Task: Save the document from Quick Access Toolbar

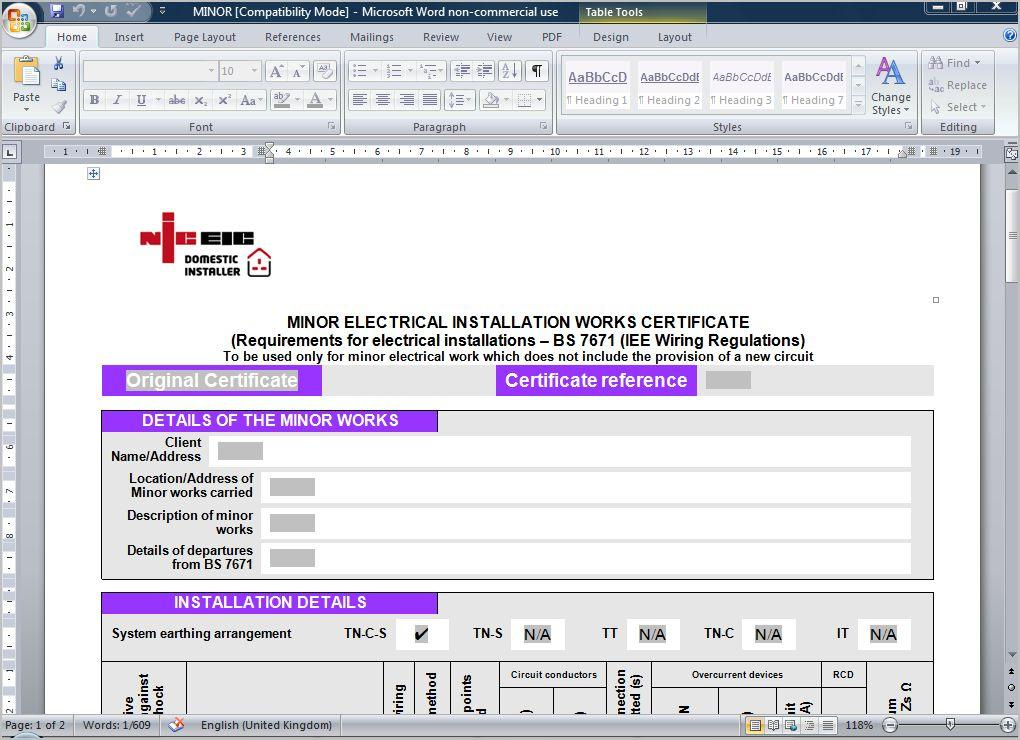Action: [x=57, y=11]
